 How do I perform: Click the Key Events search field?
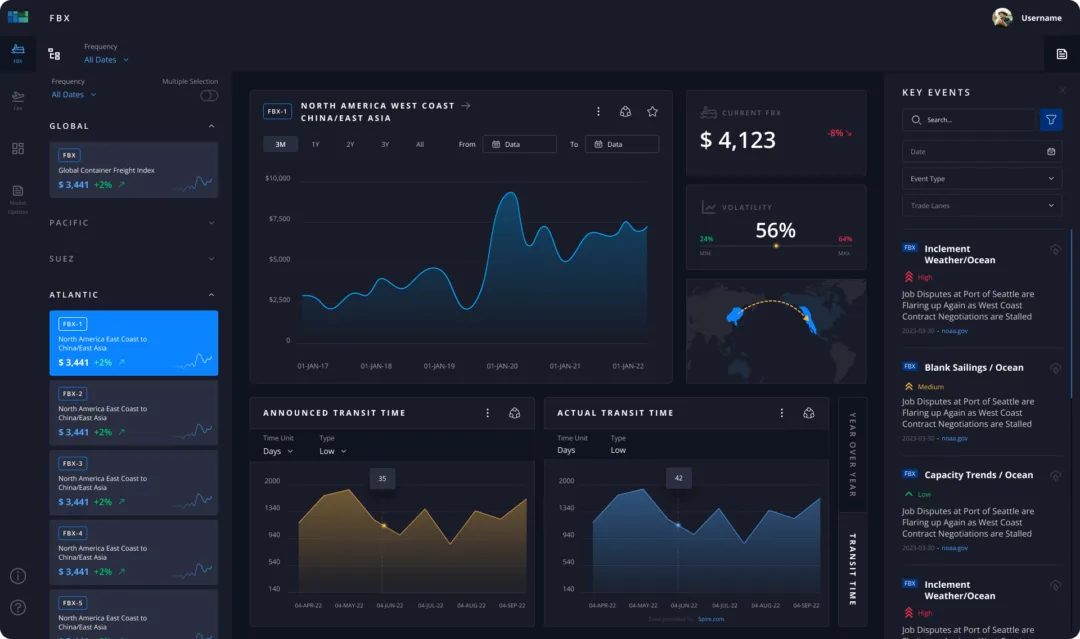tap(968, 120)
